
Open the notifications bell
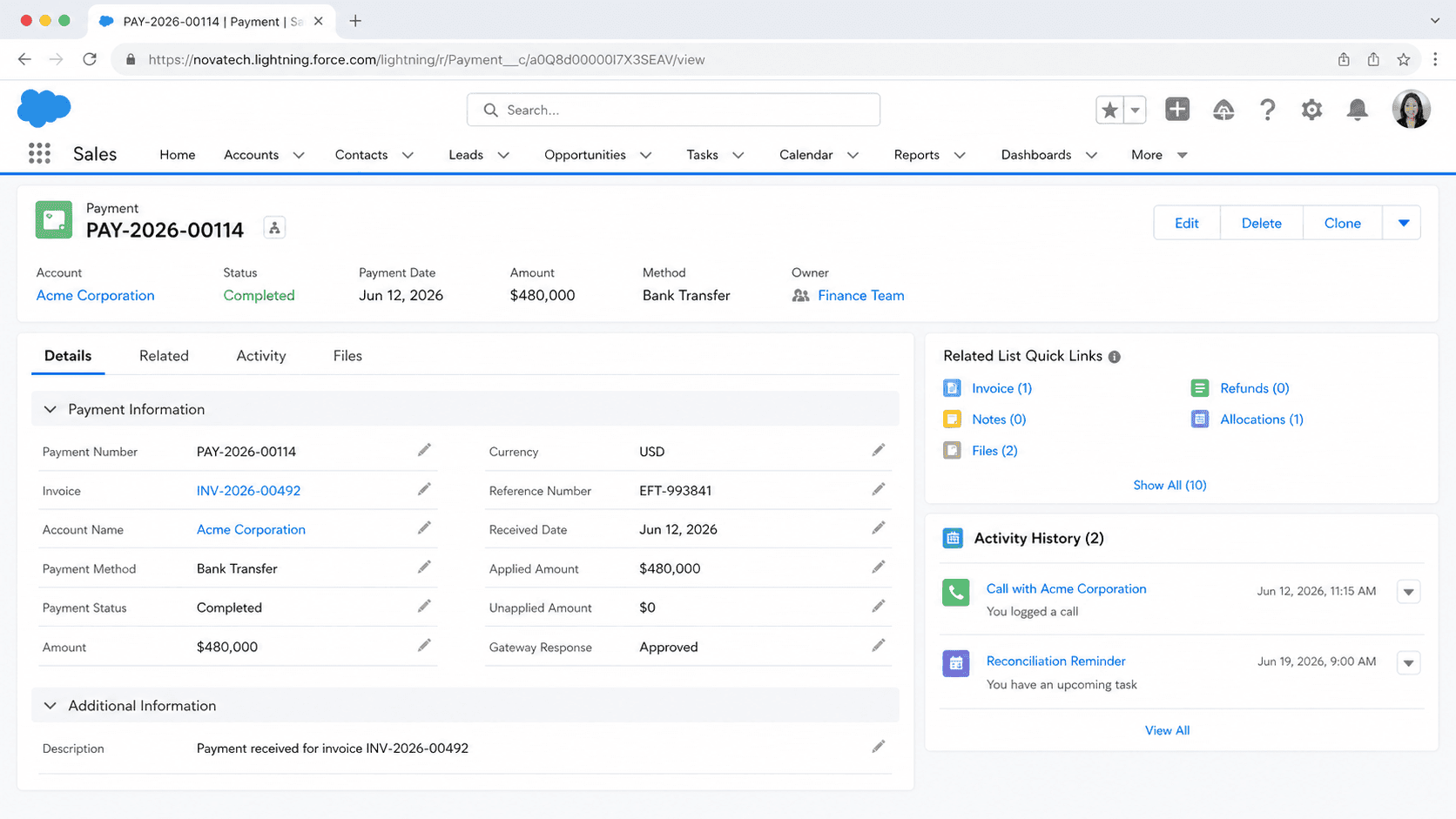pyautogui.click(x=1357, y=110)
